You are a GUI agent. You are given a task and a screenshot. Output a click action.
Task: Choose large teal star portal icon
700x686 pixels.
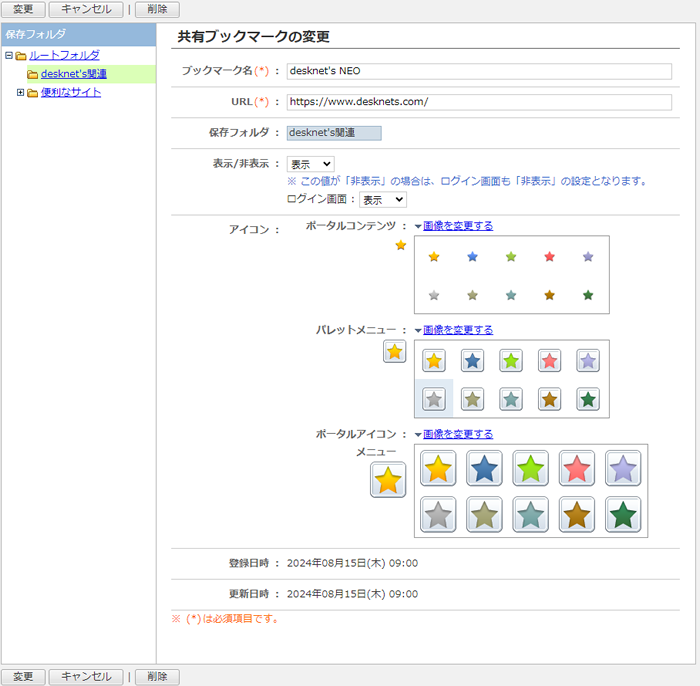click(530, 515)
